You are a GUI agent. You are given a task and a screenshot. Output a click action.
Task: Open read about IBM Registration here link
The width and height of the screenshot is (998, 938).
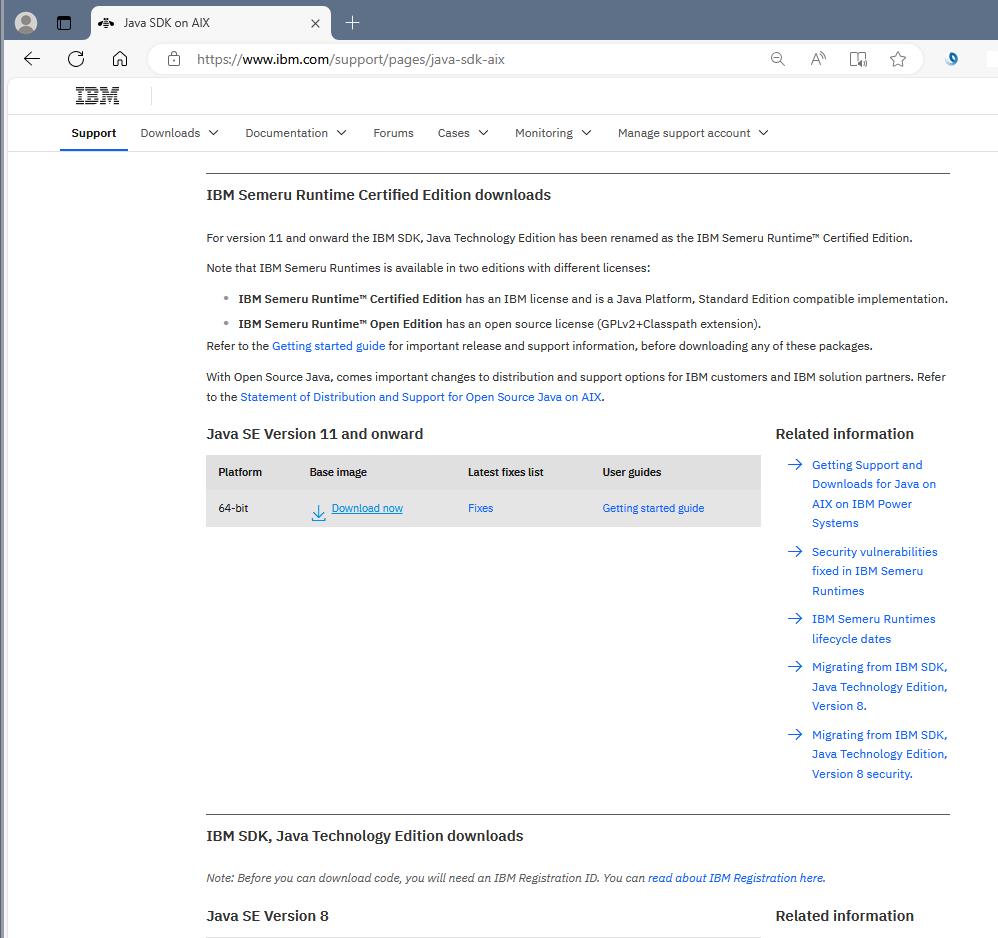point(736,878)
